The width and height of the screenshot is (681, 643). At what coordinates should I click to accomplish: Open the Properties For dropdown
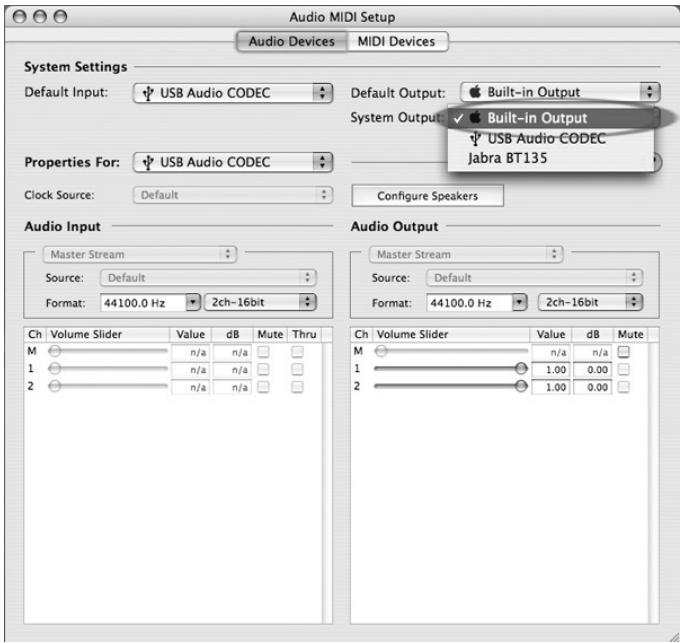pos(233,162)
